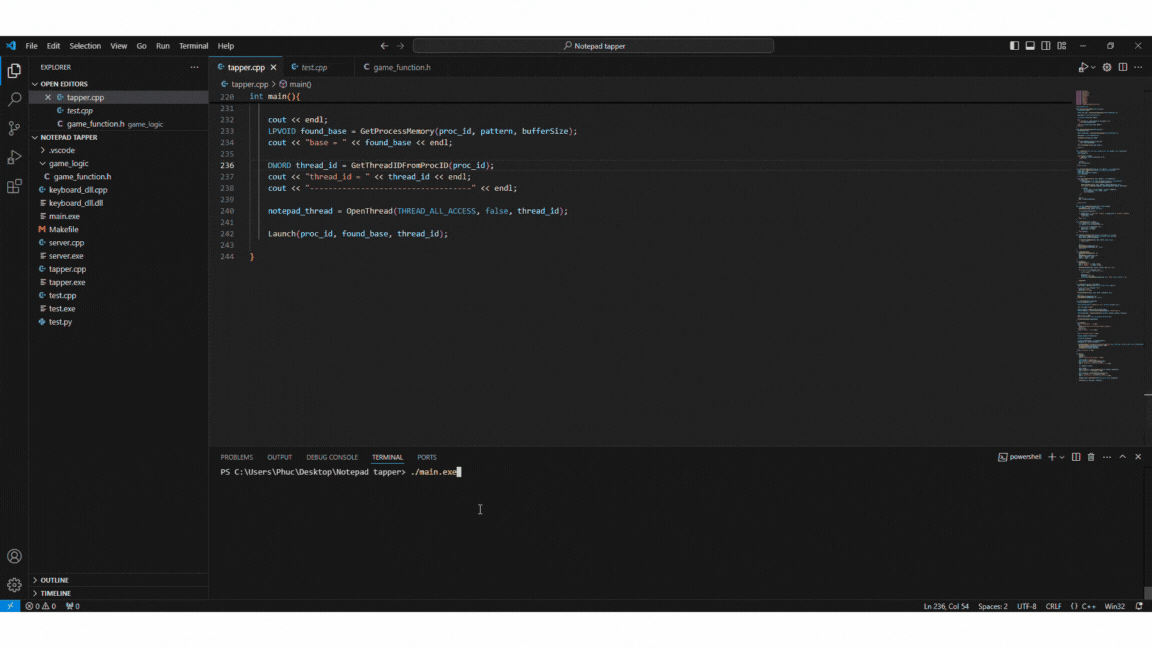Click the Ln 236, Col 54 indicator

(x=945, y=606)
